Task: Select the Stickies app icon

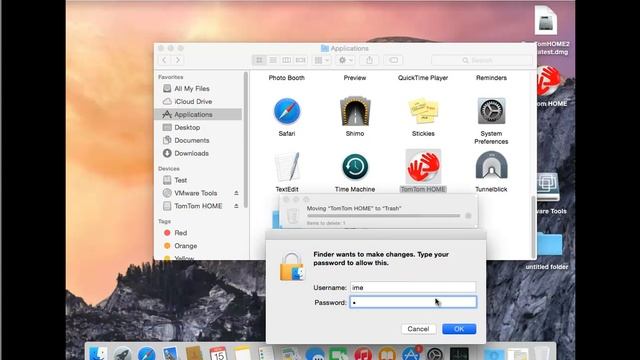Action: (x=423, y=111)
